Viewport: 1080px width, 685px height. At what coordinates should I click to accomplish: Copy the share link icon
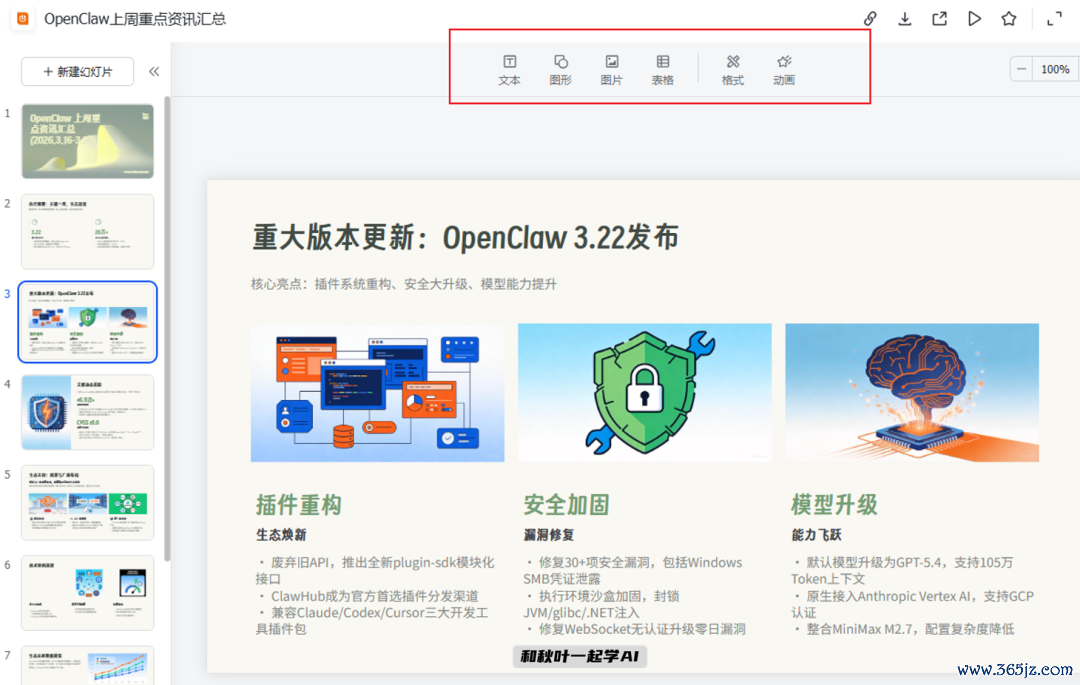870,19
